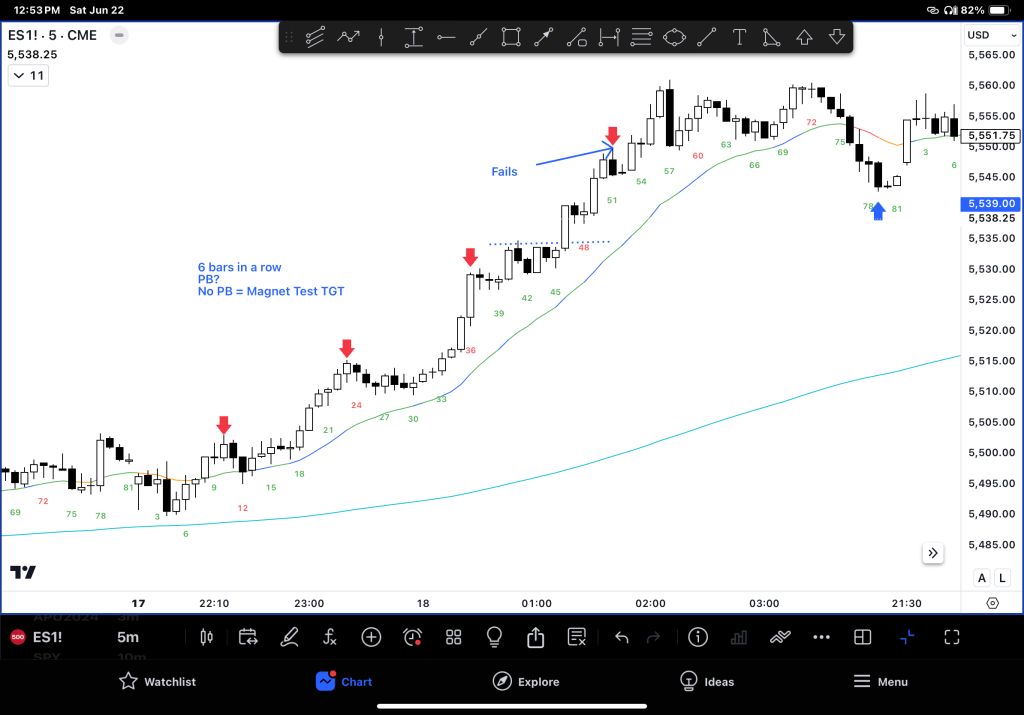The image size is (1024, 715).
Task: Toggle fullscreen chart mode
Action: (x=951, y=637)
